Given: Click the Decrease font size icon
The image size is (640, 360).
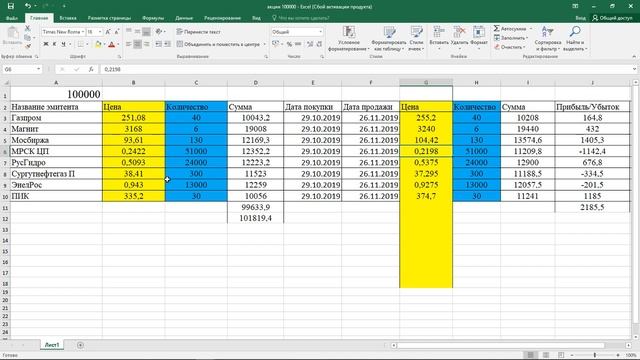Looking at the screenshot, I should click(x=117, y=32).
